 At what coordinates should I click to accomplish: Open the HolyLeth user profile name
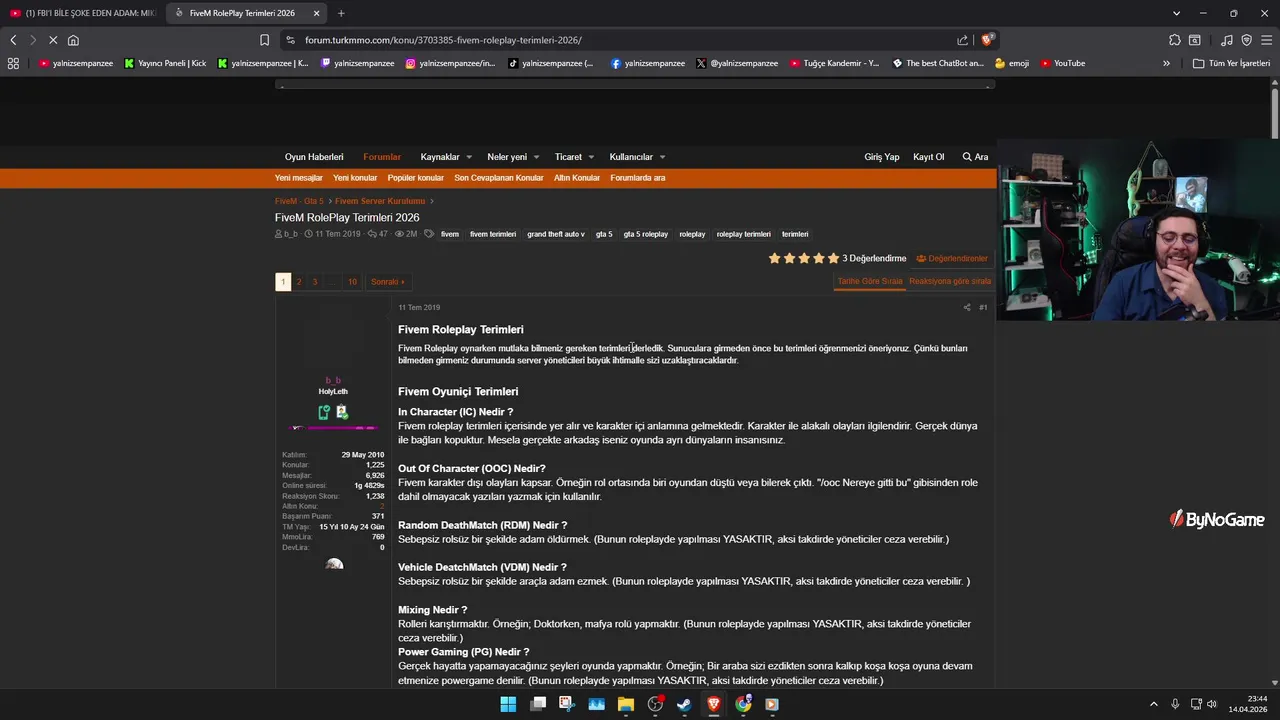[333, 391]
